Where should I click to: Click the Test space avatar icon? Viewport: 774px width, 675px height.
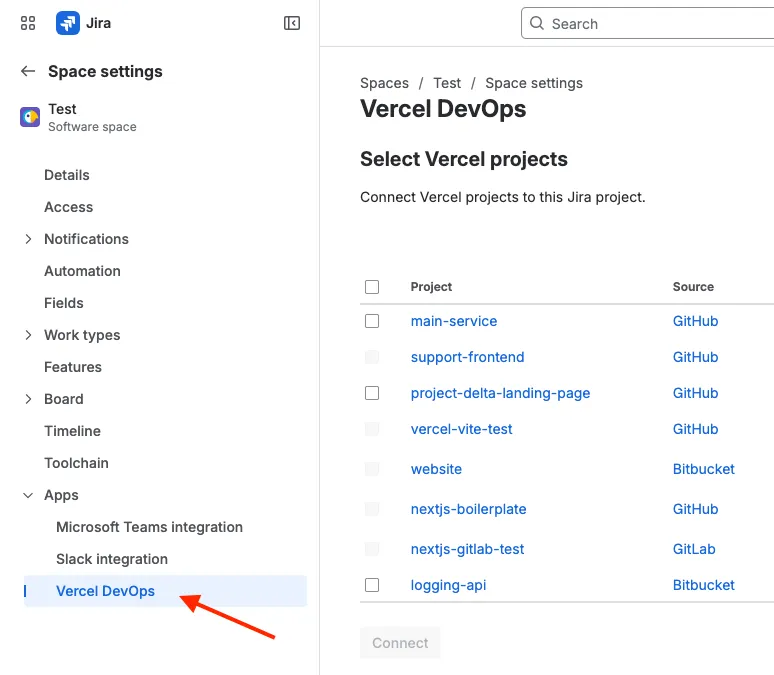click(30, 117)
